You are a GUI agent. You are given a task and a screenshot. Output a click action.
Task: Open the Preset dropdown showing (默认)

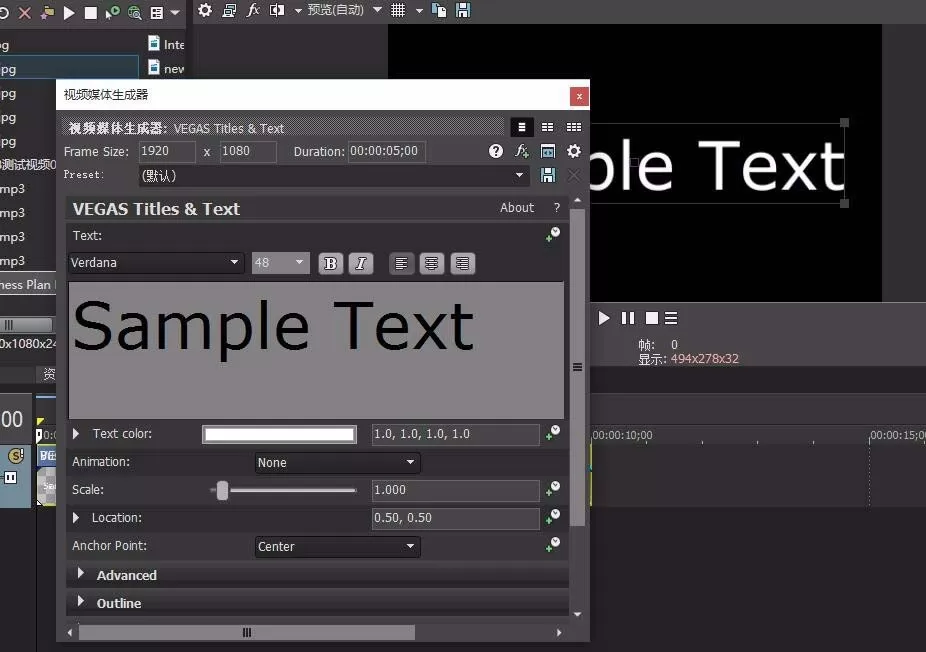[x=333, y=175]
